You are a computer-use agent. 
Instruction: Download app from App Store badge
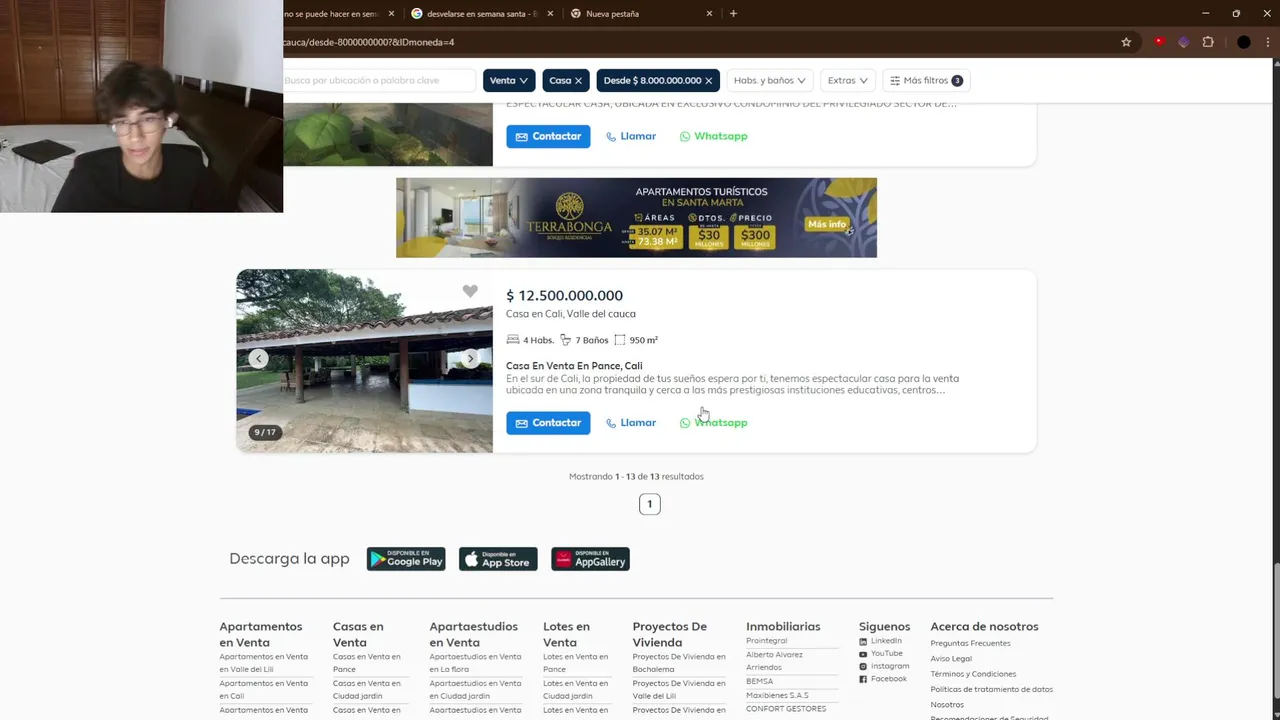coord(498,559)
